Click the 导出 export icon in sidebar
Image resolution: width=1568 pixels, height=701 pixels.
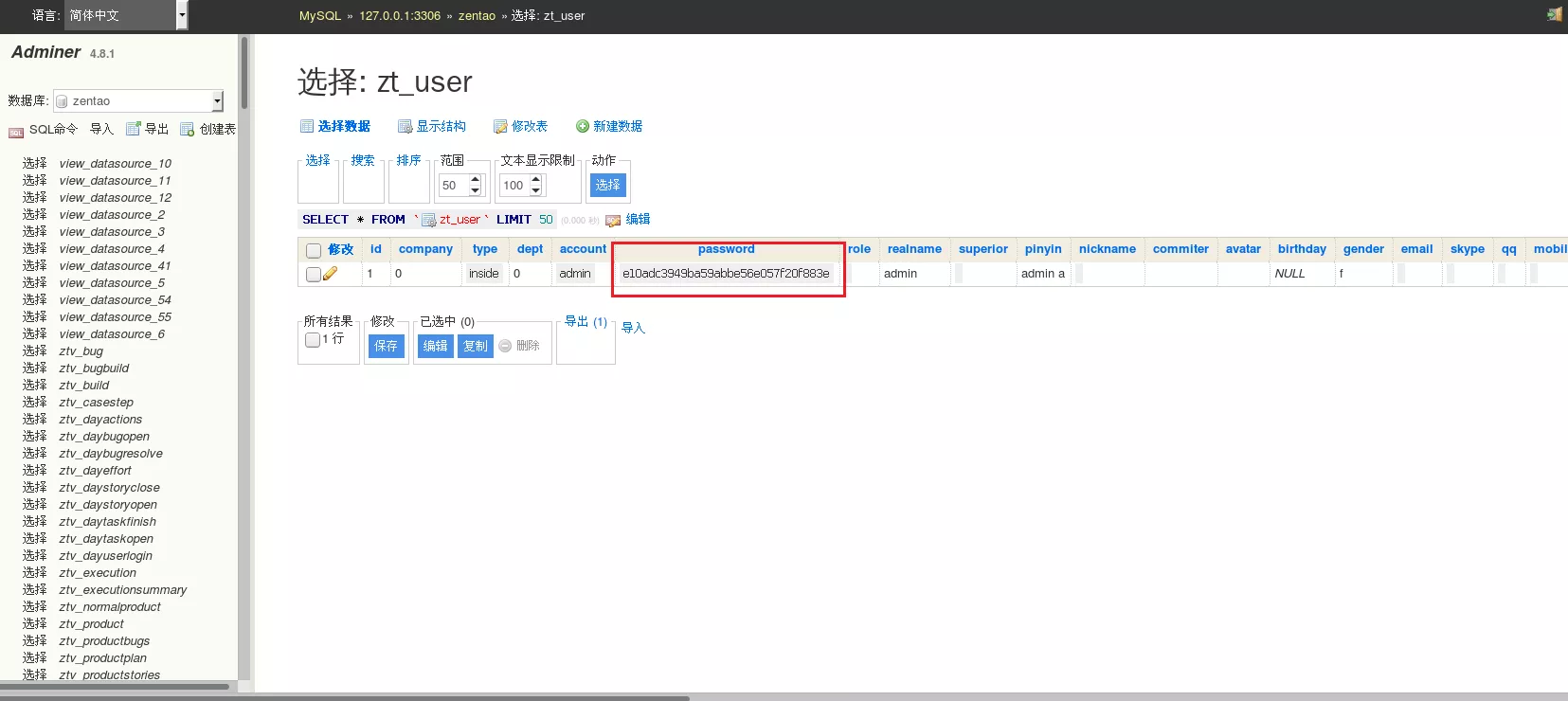click(134, 129)
